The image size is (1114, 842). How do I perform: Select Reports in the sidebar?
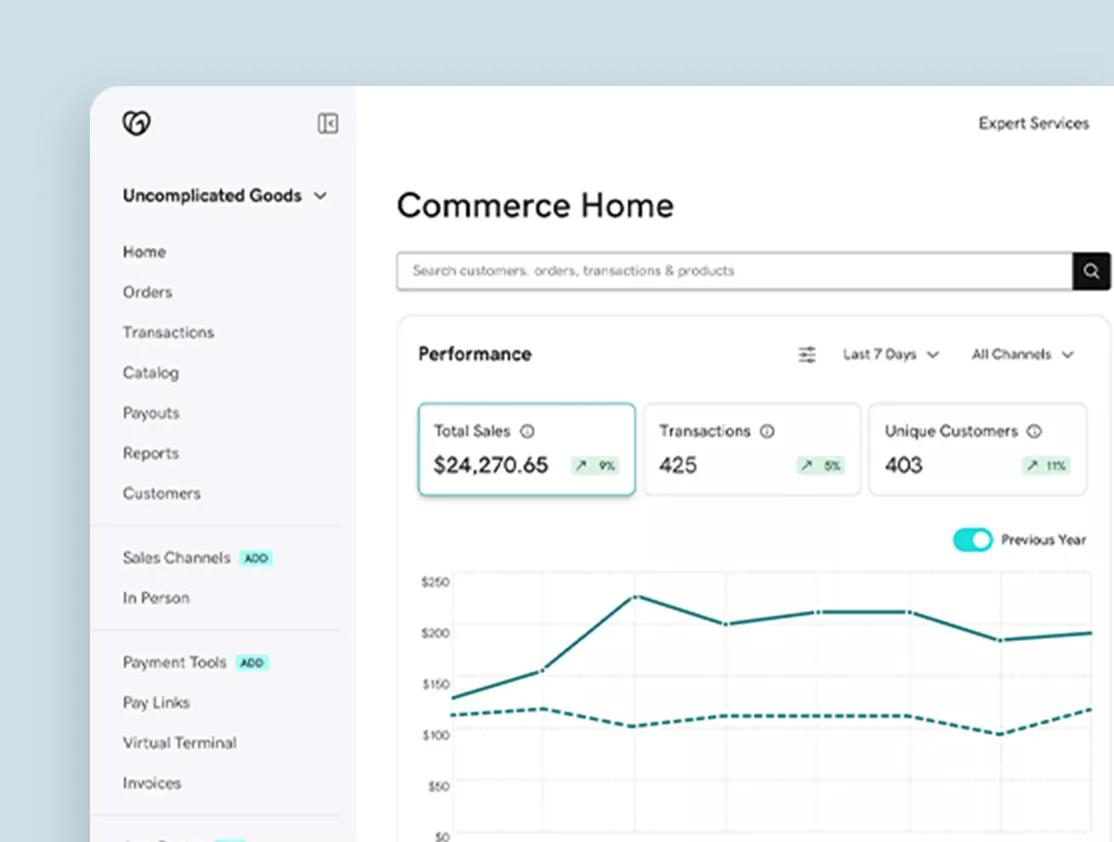[x=151, y=453]
